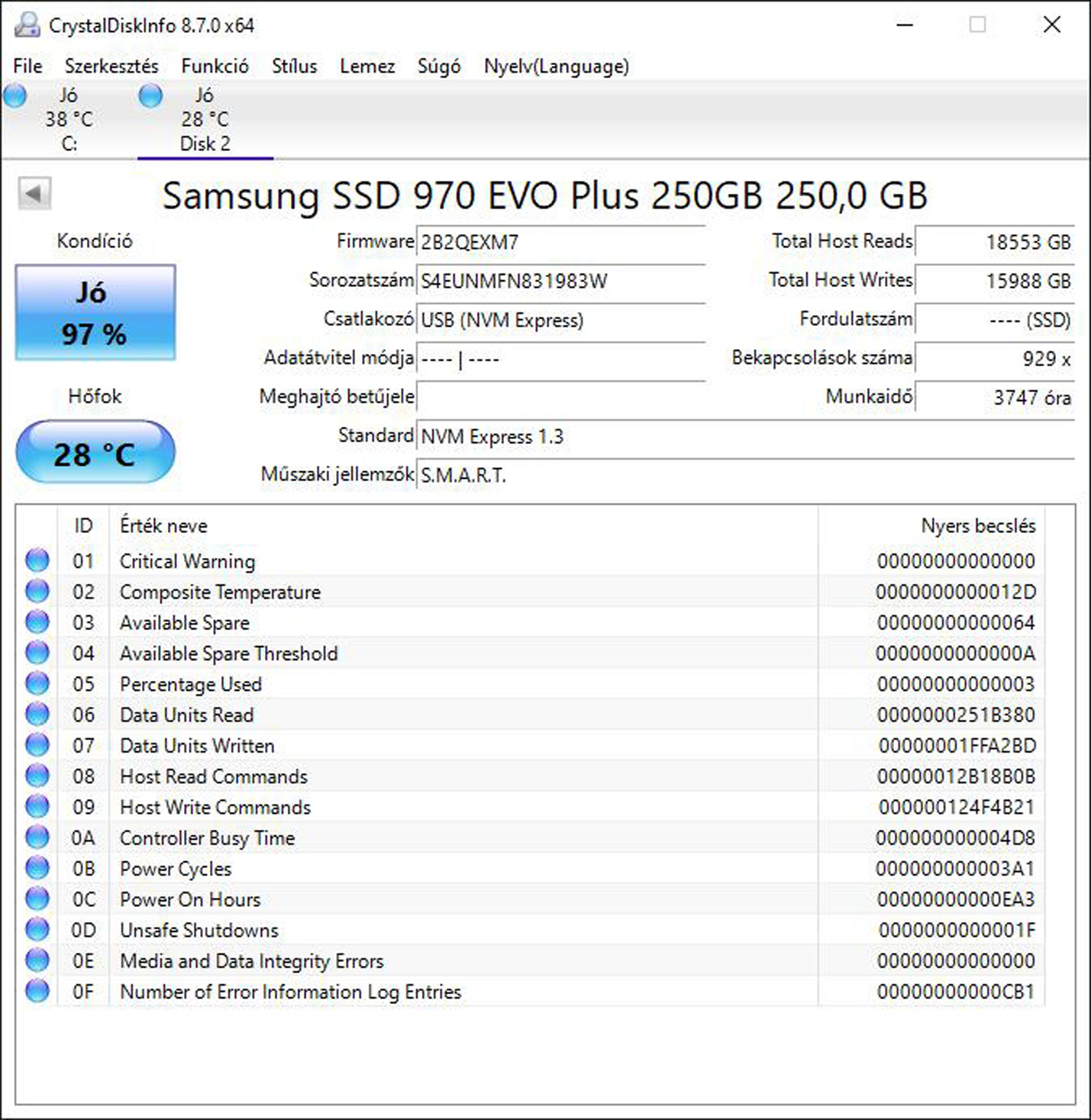Click the Csatlakozó field USB (NVM Express)
1091x1120 pixels.
560,320
